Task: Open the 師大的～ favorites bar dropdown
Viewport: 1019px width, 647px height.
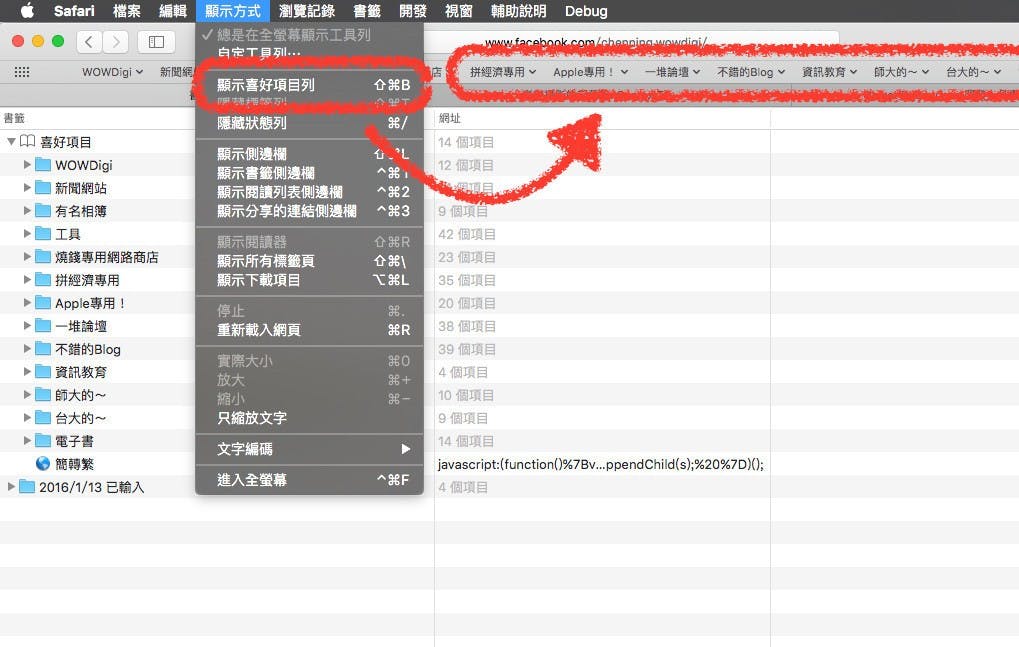Action: 901,72
